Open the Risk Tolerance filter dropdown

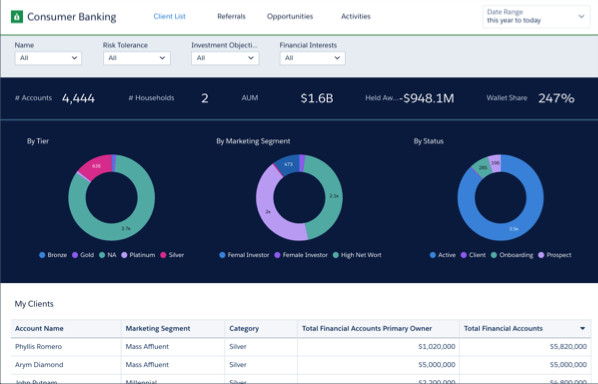pos(137,58)
